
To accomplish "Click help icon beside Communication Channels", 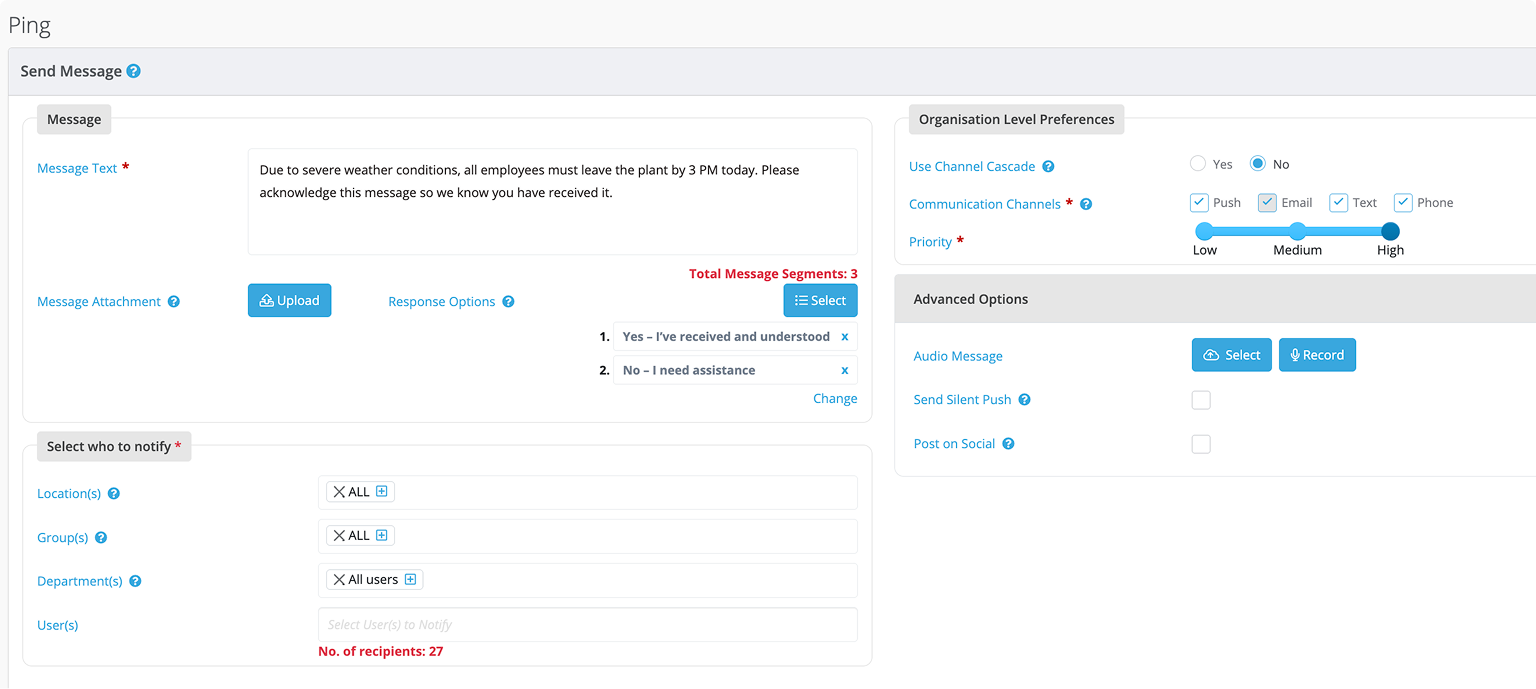I will (1086, 204).
